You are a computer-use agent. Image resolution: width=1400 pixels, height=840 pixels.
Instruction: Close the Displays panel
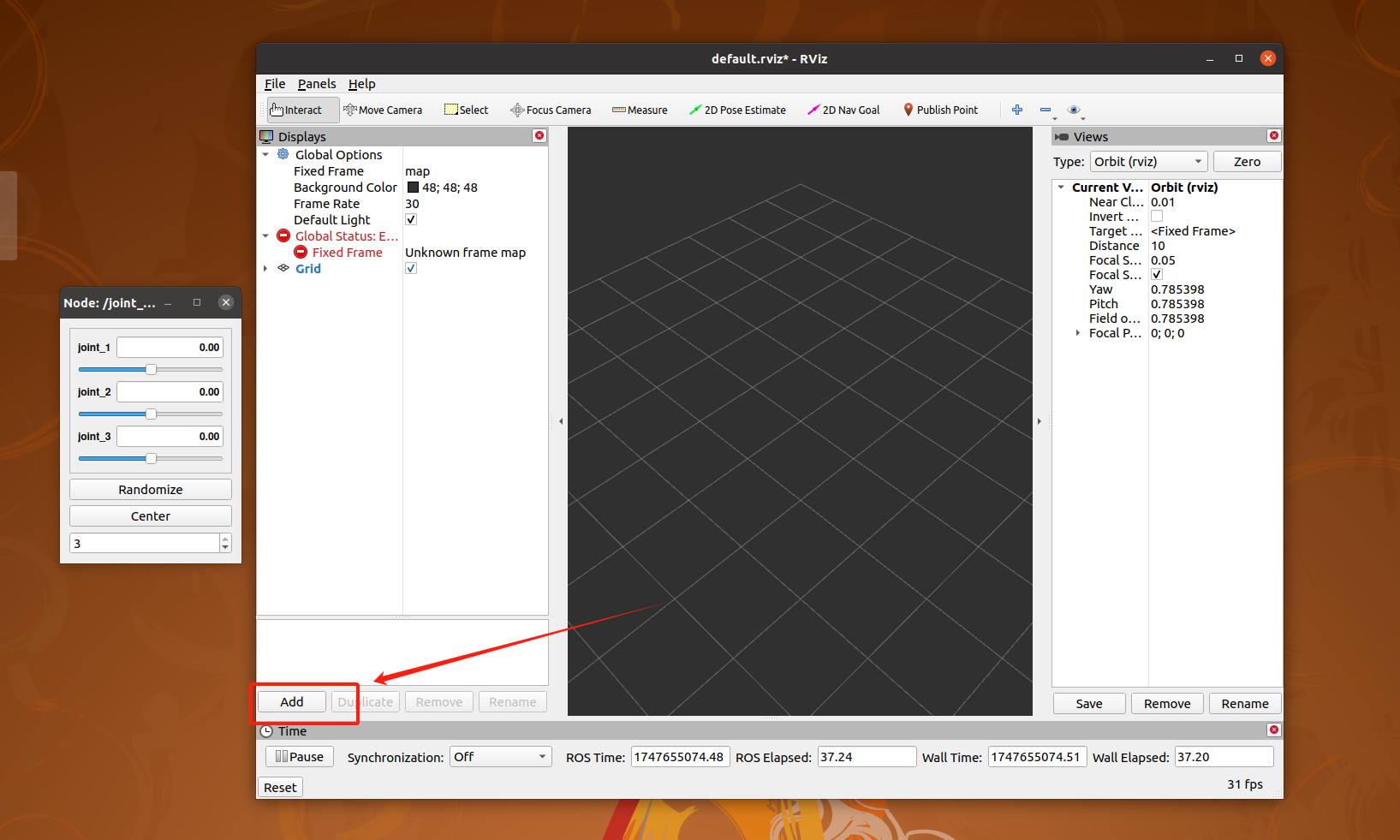(x=539, y=135)
